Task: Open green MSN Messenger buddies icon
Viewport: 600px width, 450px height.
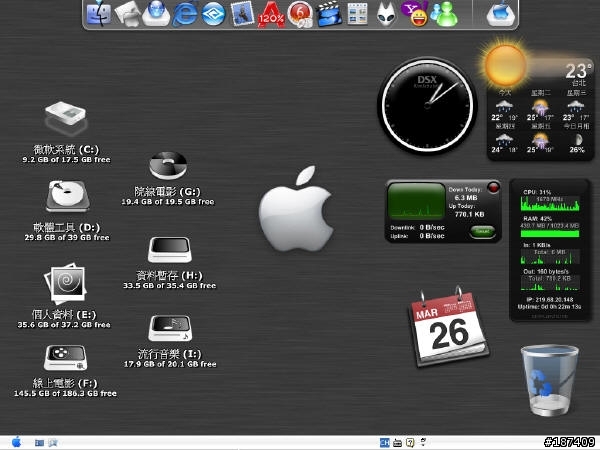Action: (444, 14)
